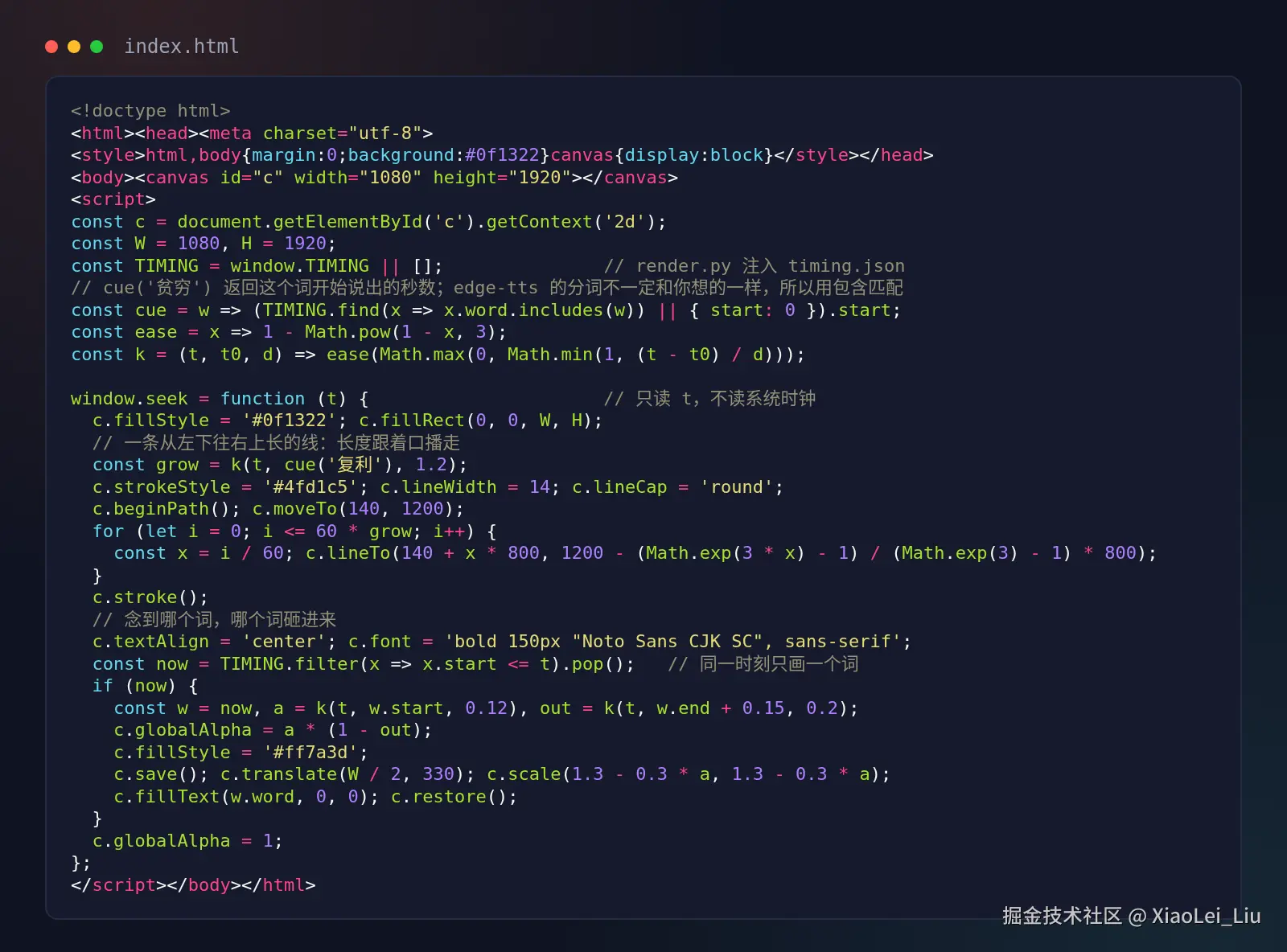This screenshot has width=1287, height=952.
Task: Click 'TIMING.filter' in const now line
Action: pyautogui.click(x=289, y=664)
